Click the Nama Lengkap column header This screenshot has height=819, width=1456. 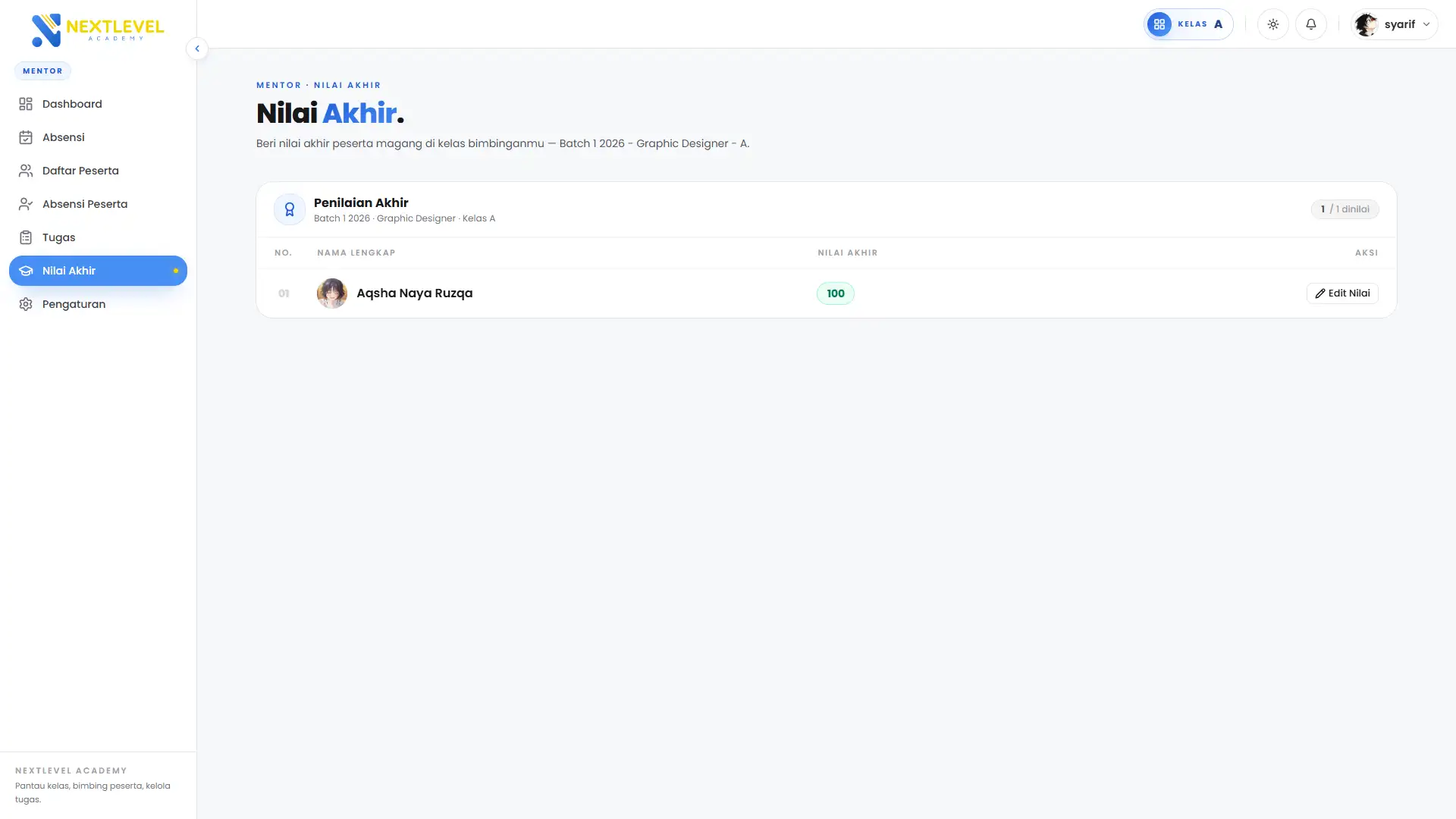(356, 253)
